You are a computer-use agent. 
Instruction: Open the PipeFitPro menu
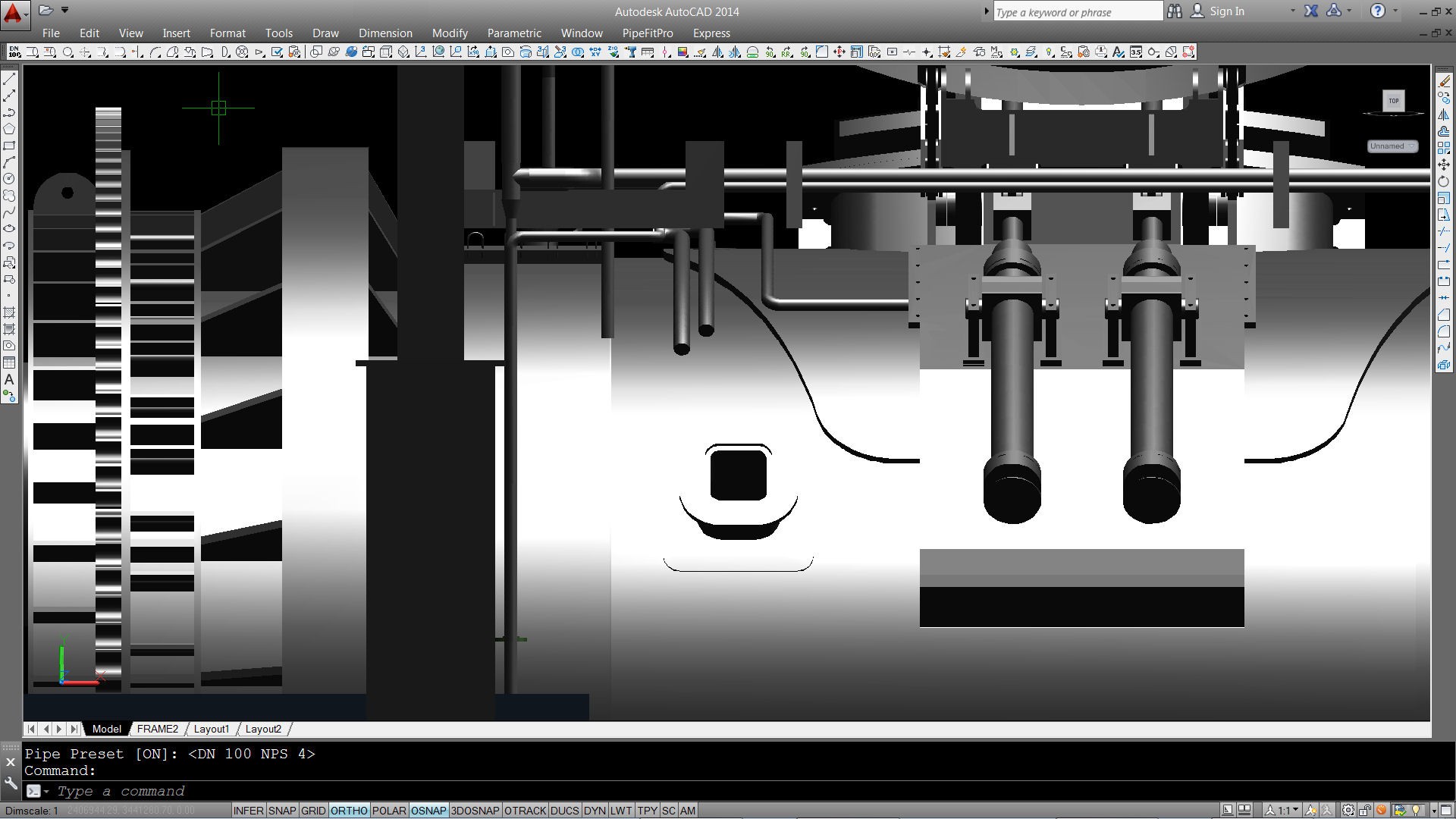pyautogui.click(x=648, y=33)
